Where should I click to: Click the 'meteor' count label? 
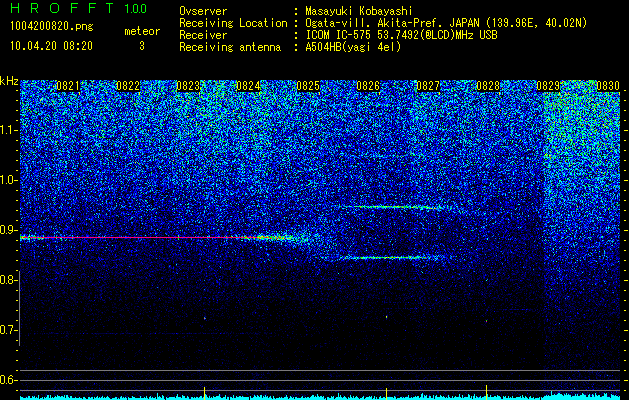pos(142,31)
